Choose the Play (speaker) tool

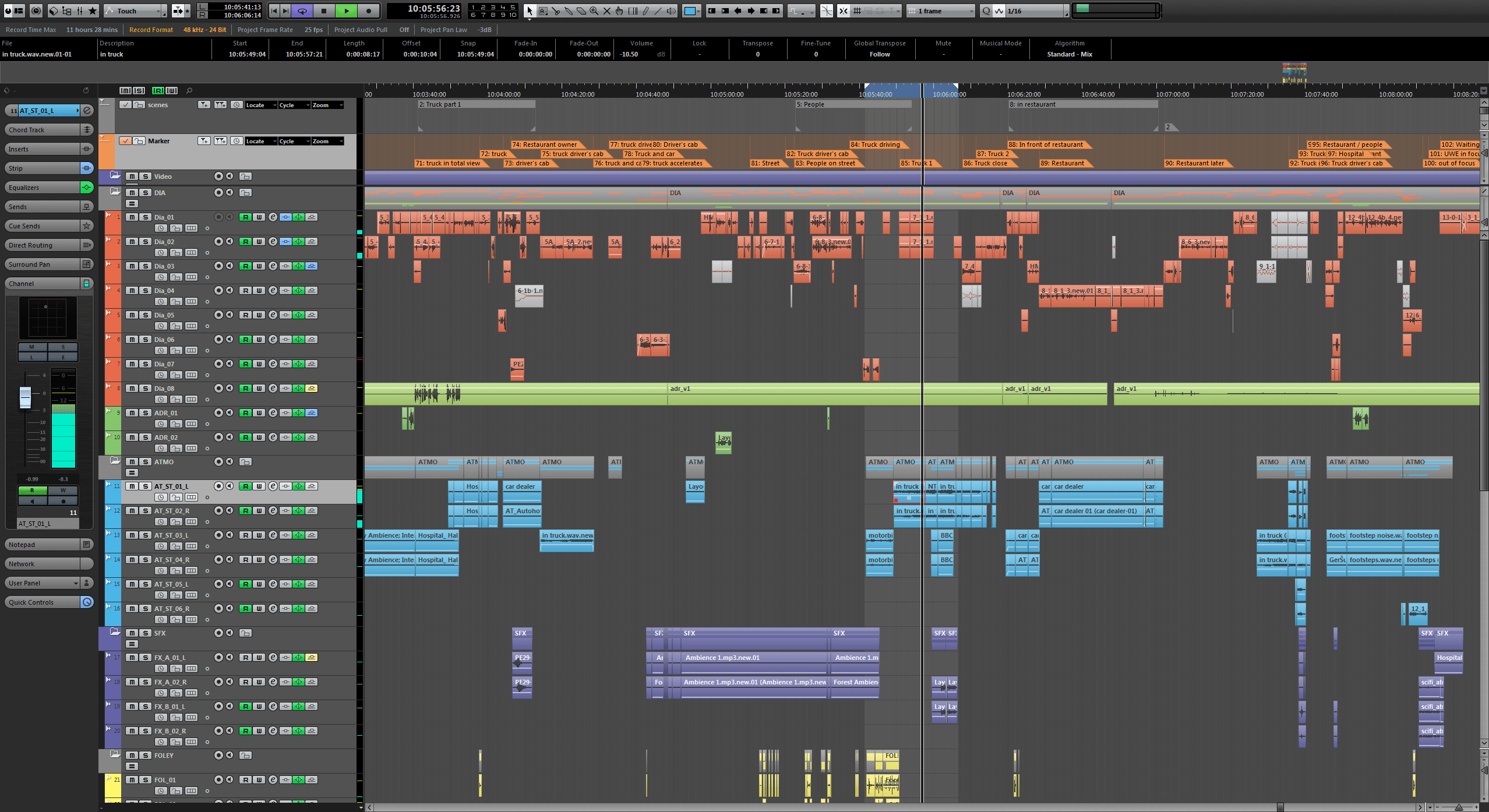coord(671,10)
